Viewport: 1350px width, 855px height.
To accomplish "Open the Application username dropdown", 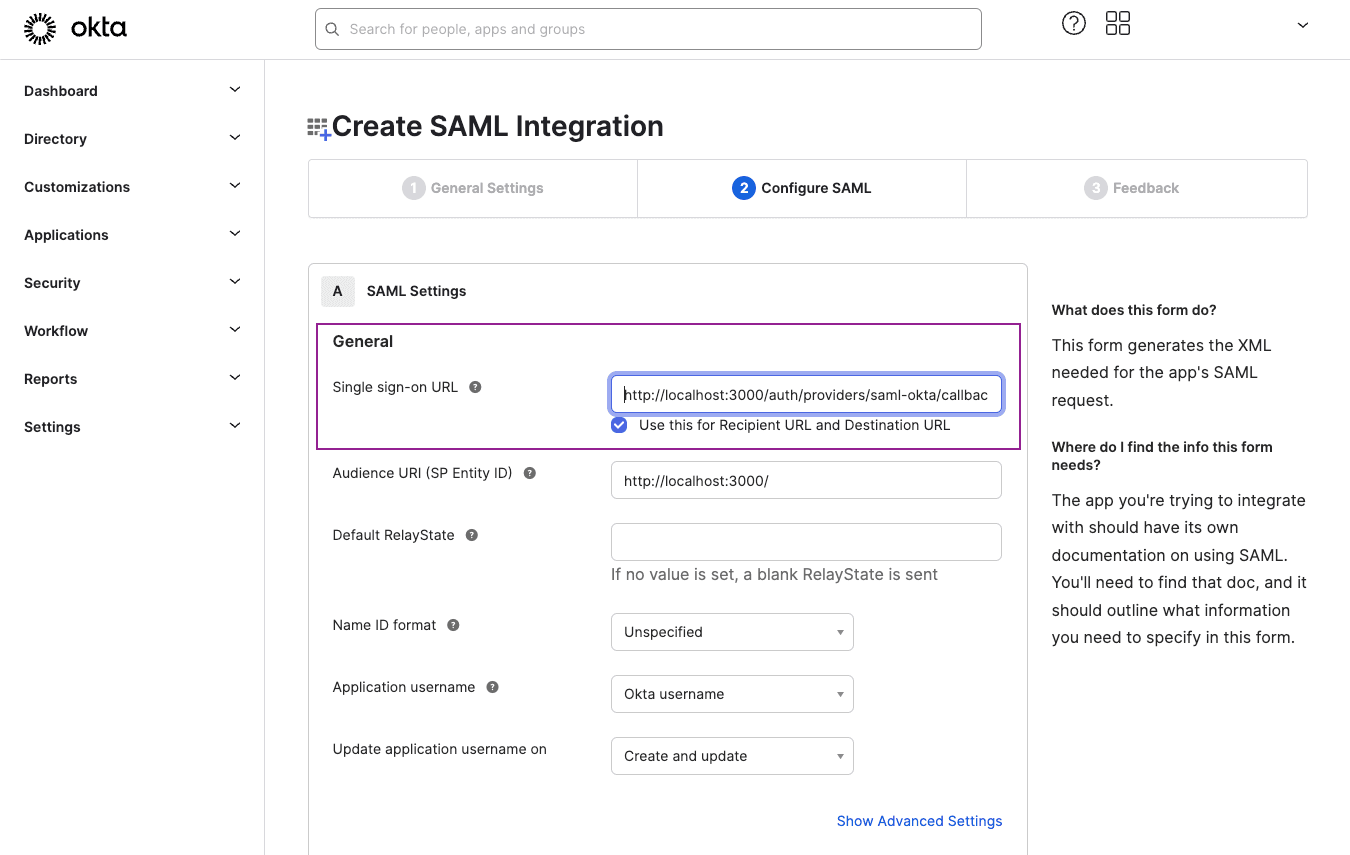I will pos(732,694).
